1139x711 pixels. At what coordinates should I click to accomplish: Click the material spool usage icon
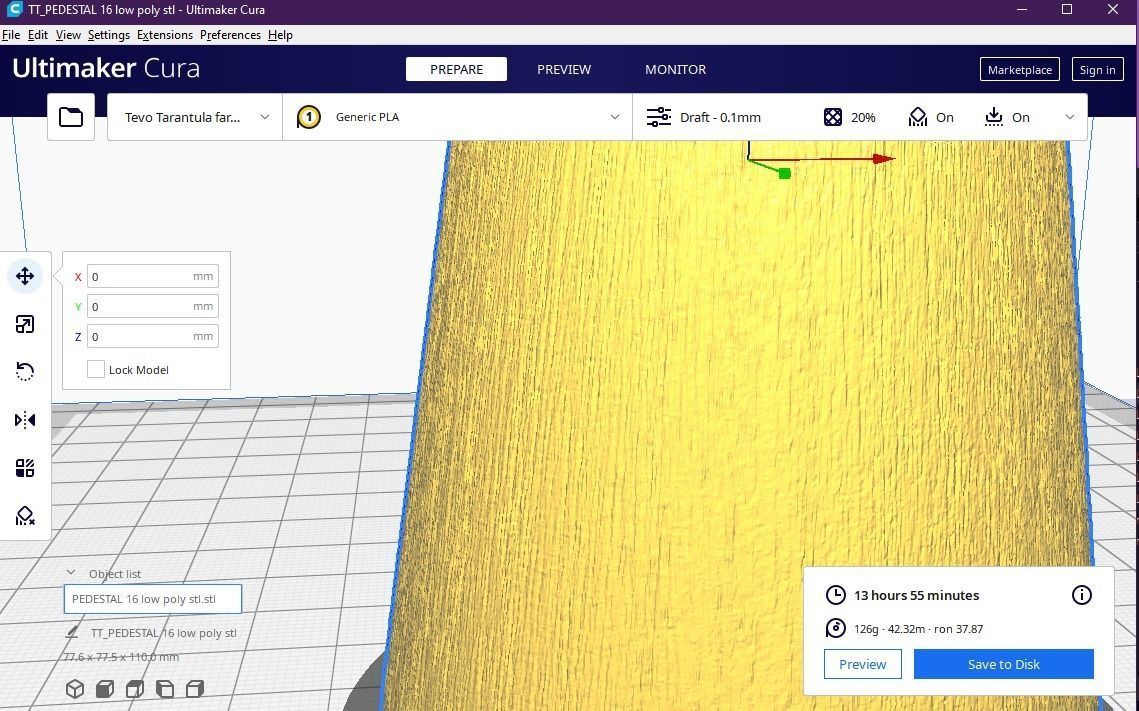point(835,628)
